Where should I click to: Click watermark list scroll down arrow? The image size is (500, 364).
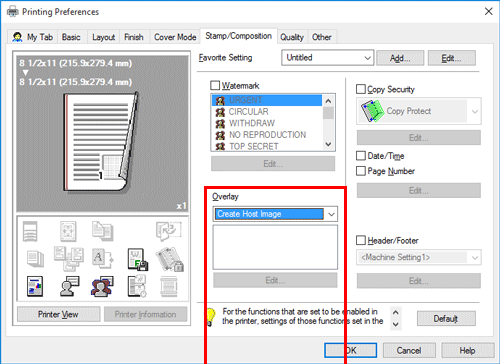click(328, 144)
